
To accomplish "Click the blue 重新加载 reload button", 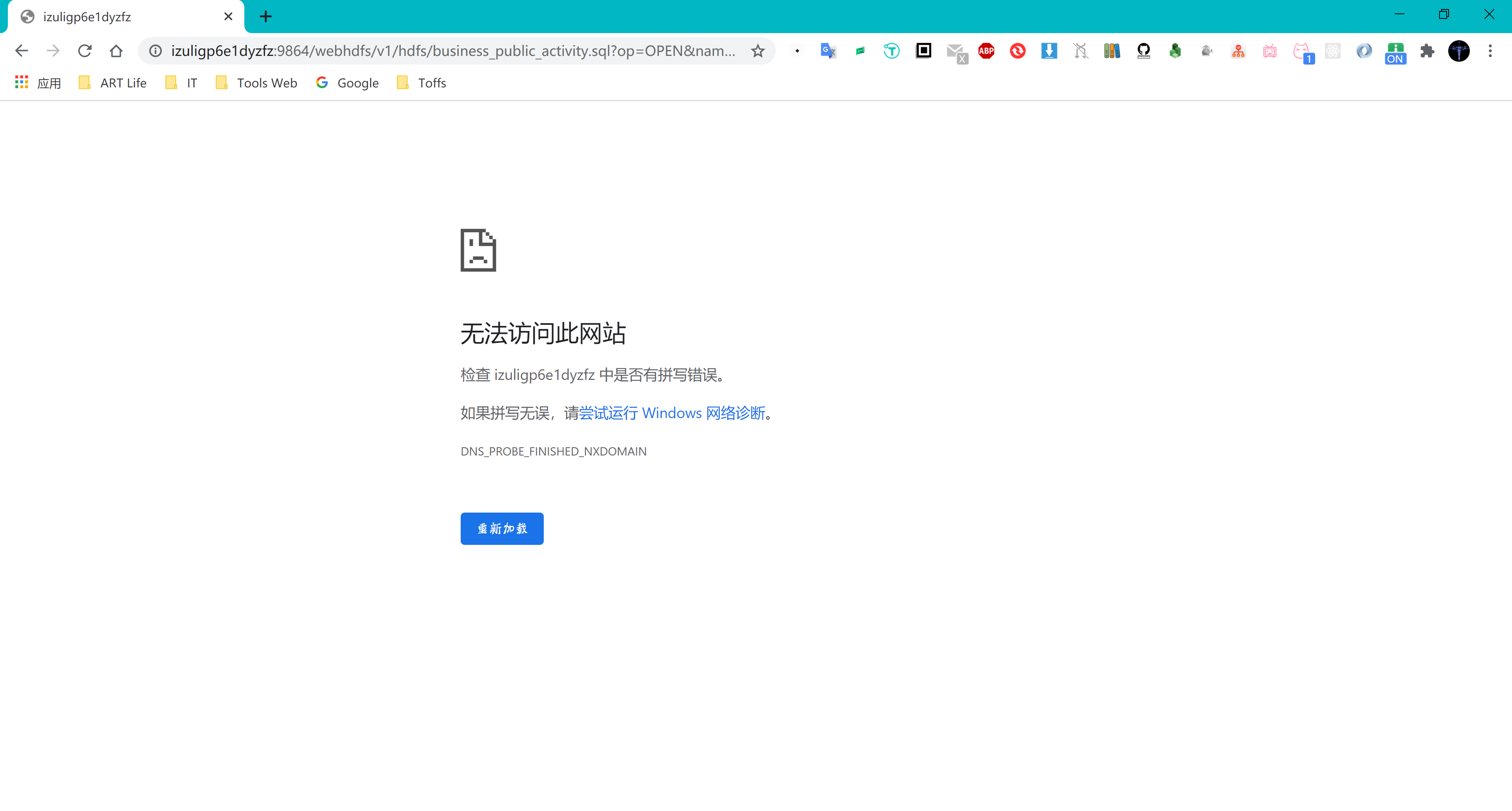I will tap(502, 528).
